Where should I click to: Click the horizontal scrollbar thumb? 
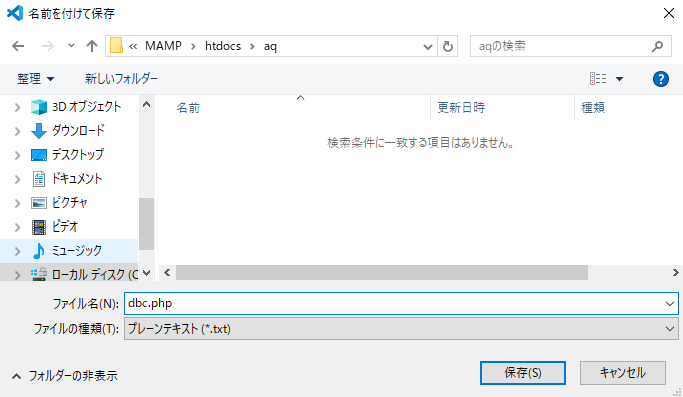pos(382,273)
